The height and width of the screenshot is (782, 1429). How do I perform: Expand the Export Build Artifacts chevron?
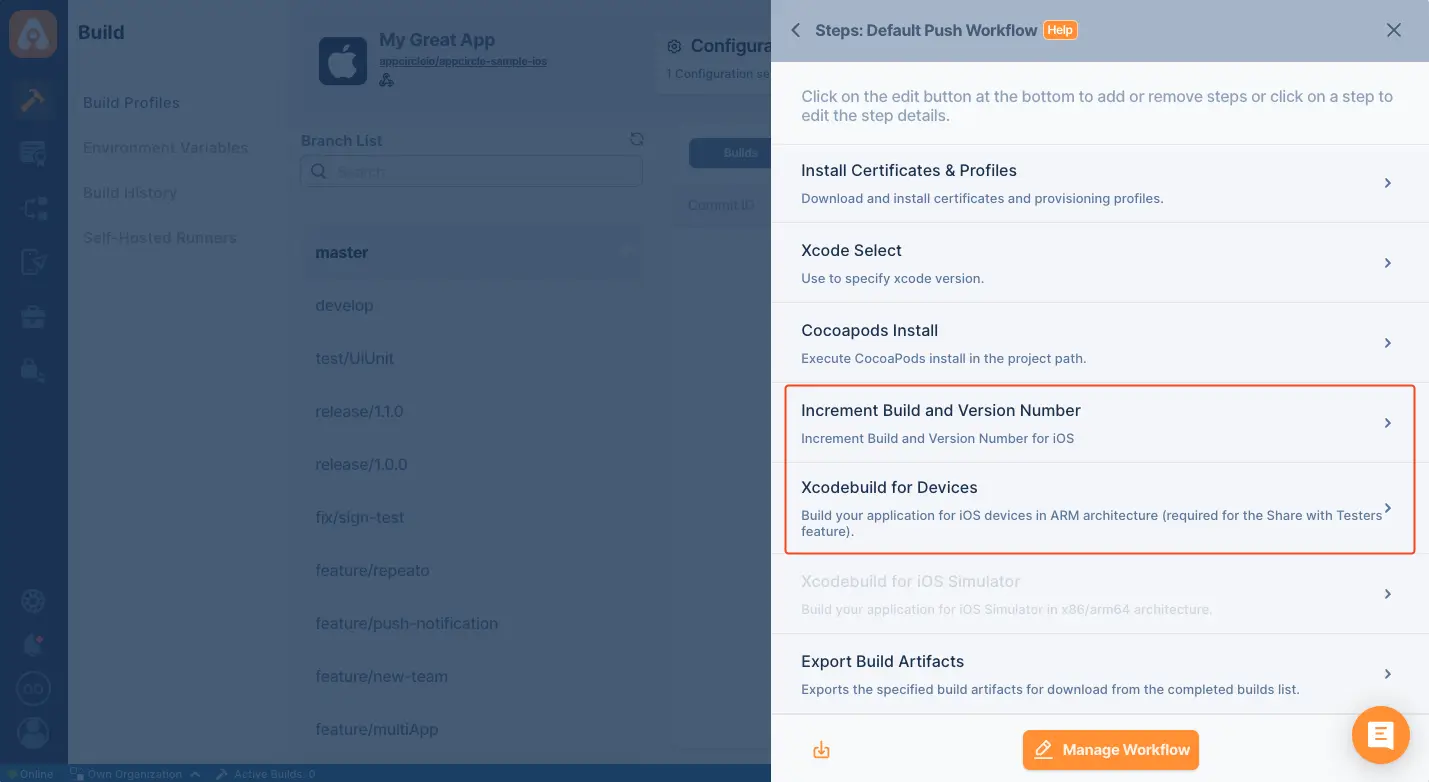tap(1388, 674)
